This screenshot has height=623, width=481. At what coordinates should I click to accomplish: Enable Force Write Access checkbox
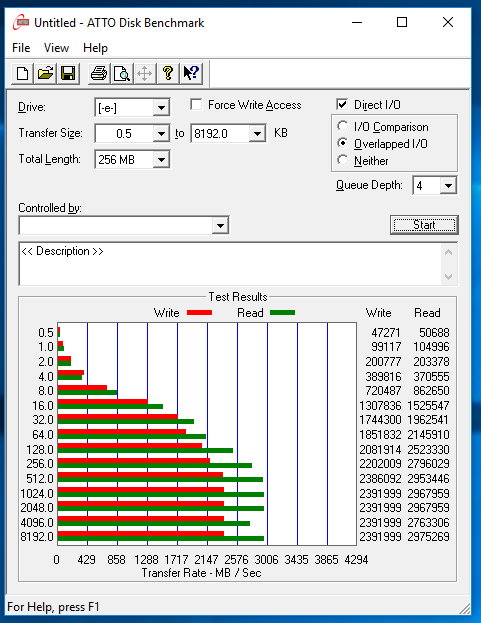coord(196,105)
